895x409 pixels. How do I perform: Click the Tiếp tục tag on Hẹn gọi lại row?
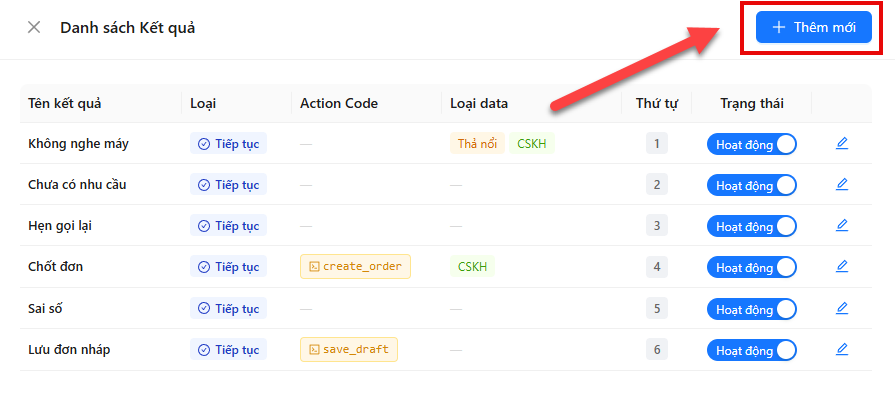pos(228,226)
